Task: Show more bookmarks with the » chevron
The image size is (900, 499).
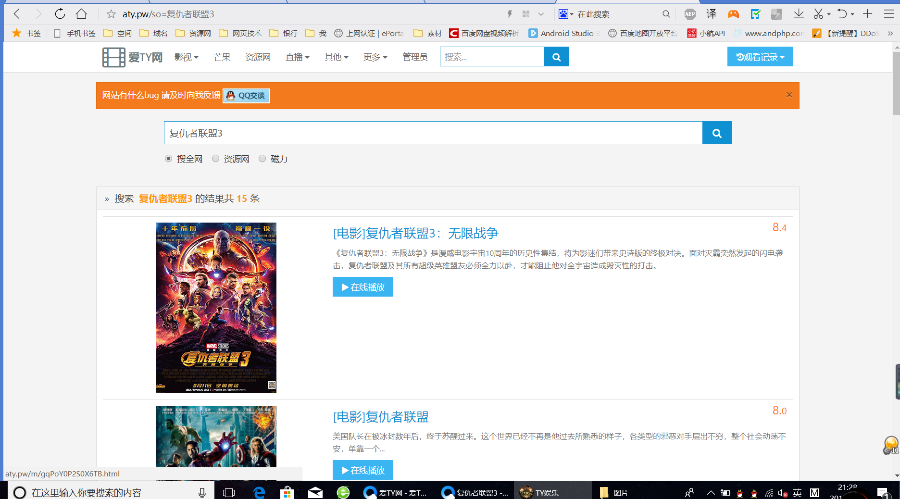Action: pos(890,33)
